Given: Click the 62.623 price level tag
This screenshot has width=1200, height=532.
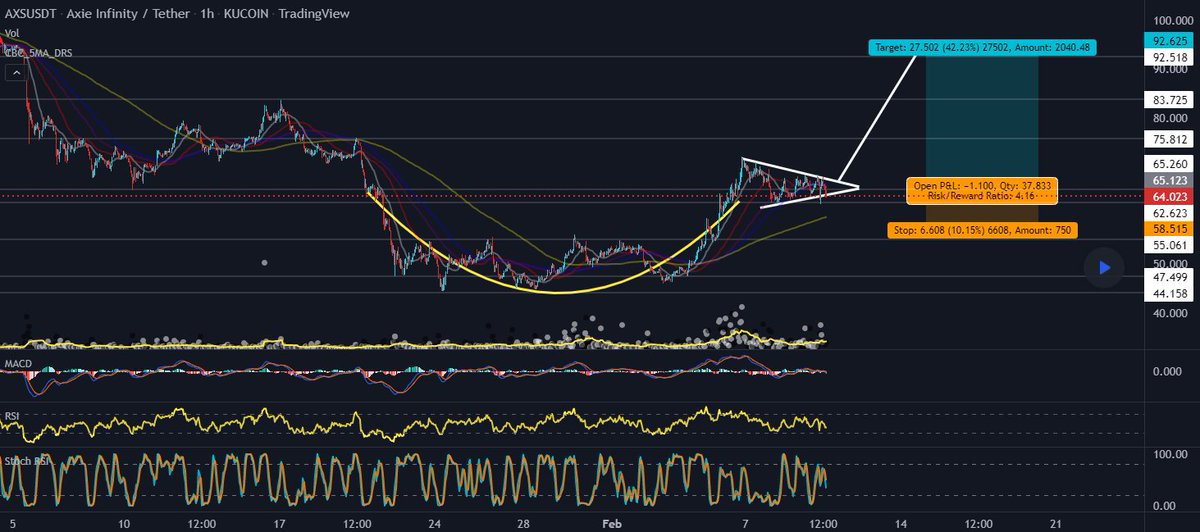Looking at the screenshot, I should [1169, 212].
